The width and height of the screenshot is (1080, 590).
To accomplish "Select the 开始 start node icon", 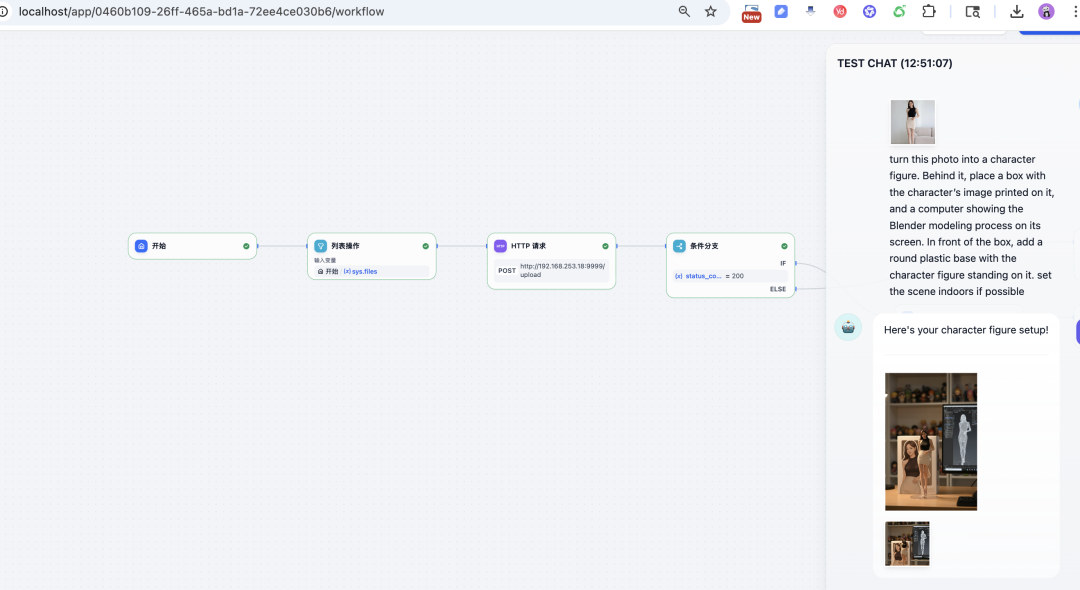I will click(141, 245).
